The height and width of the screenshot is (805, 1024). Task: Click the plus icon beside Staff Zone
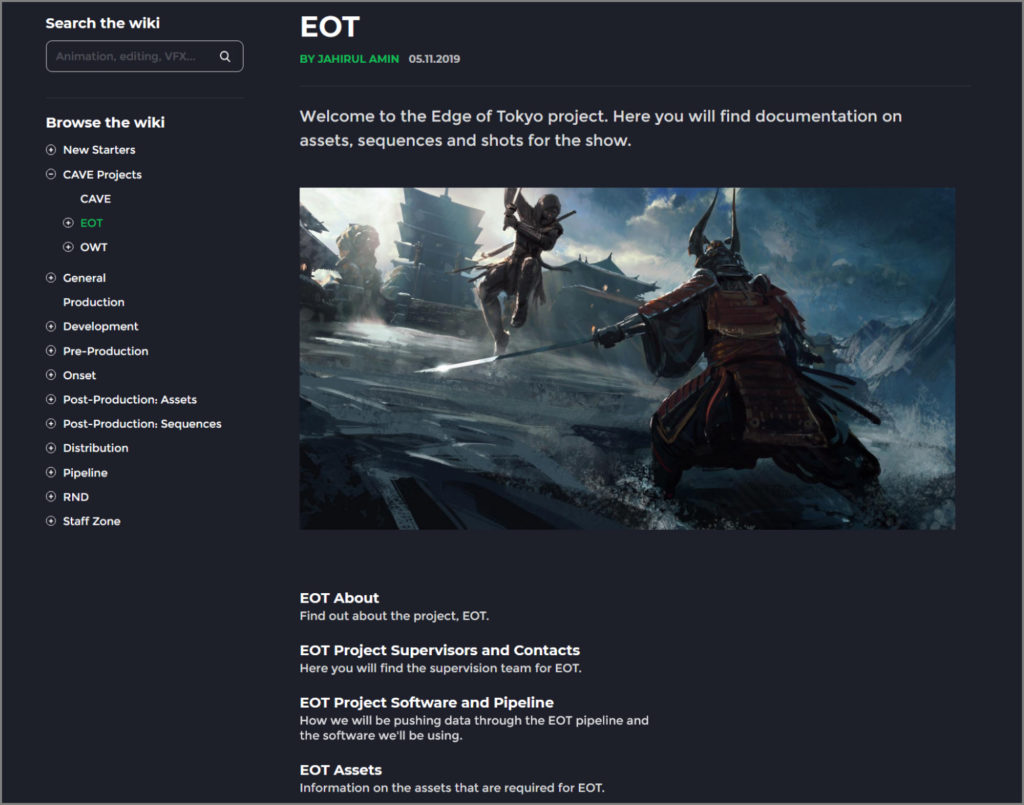click(x=50, y=521)
